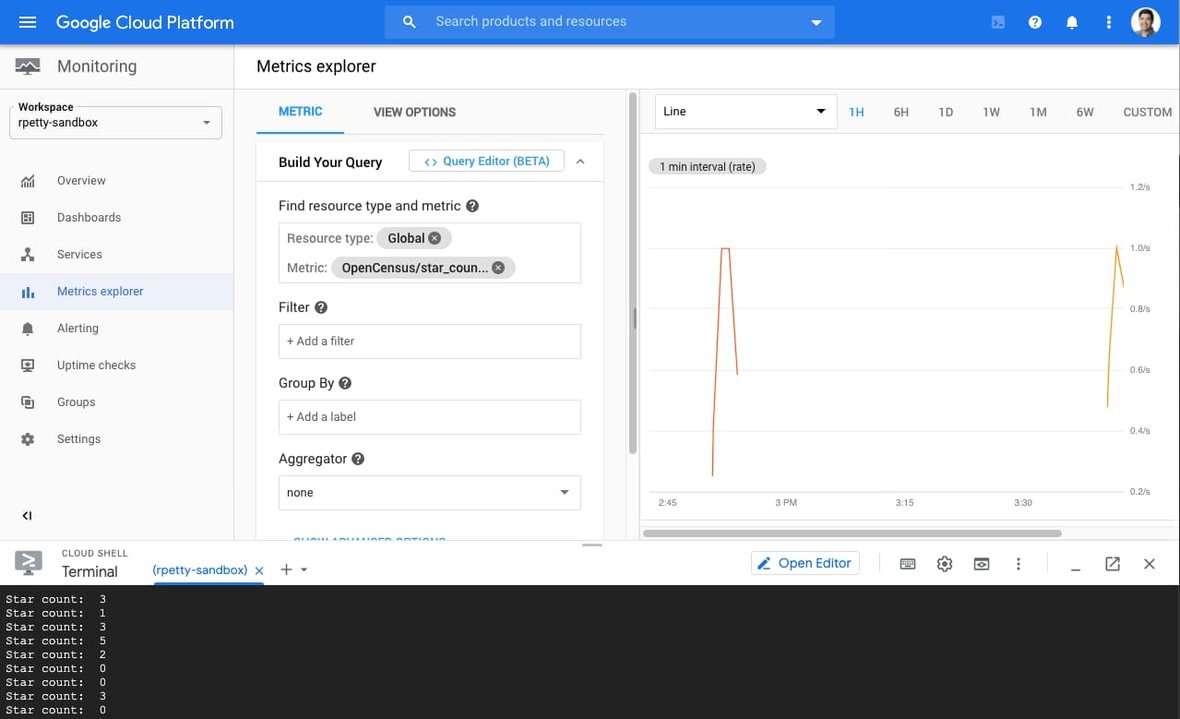Remove the OpenCensus metric chip

498,267
